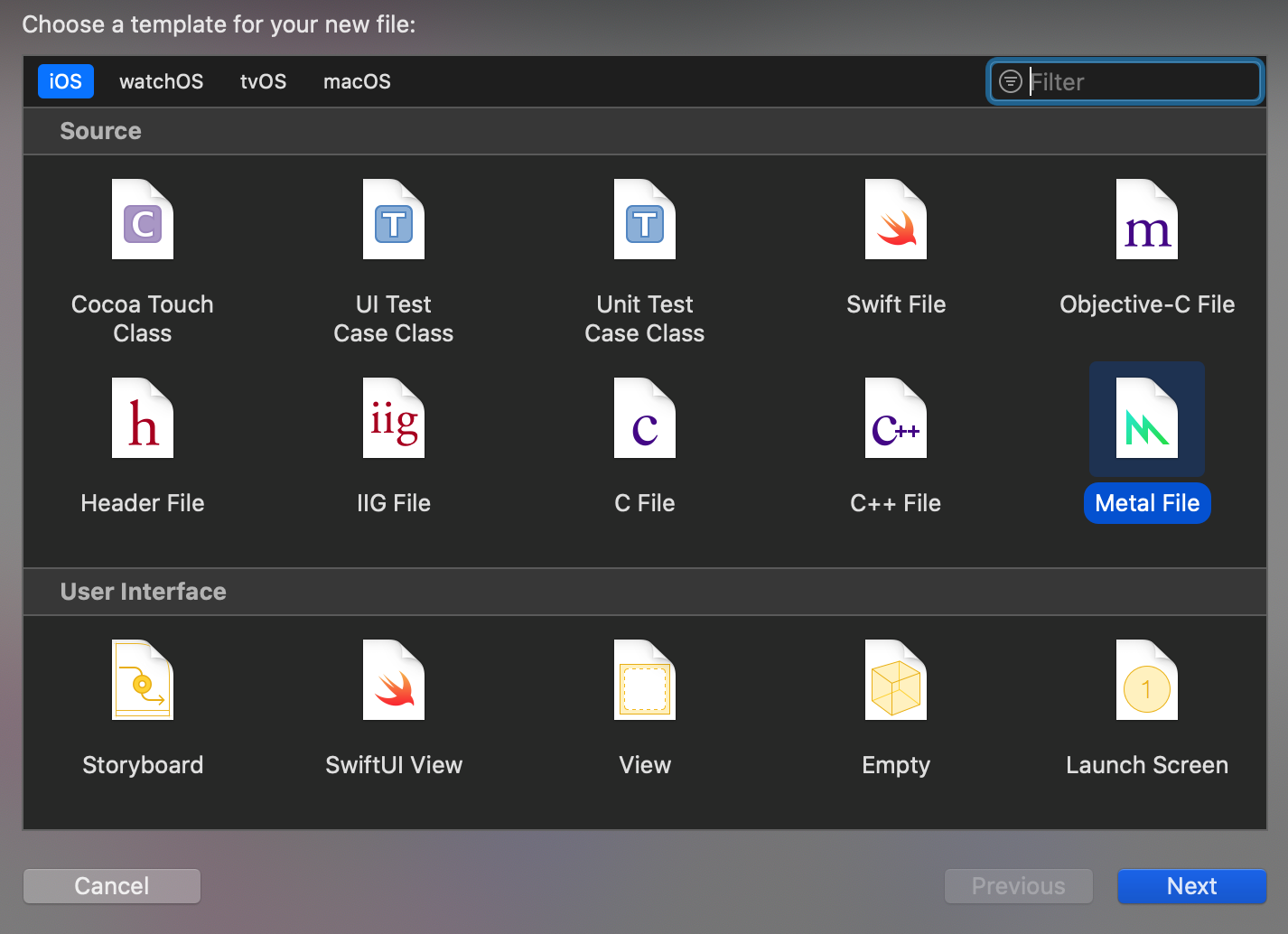Image resolution: width=1288 pixels, height=934 pixels.
Task: Click the 'C++ File' label text
Action: tap(896, 503)
